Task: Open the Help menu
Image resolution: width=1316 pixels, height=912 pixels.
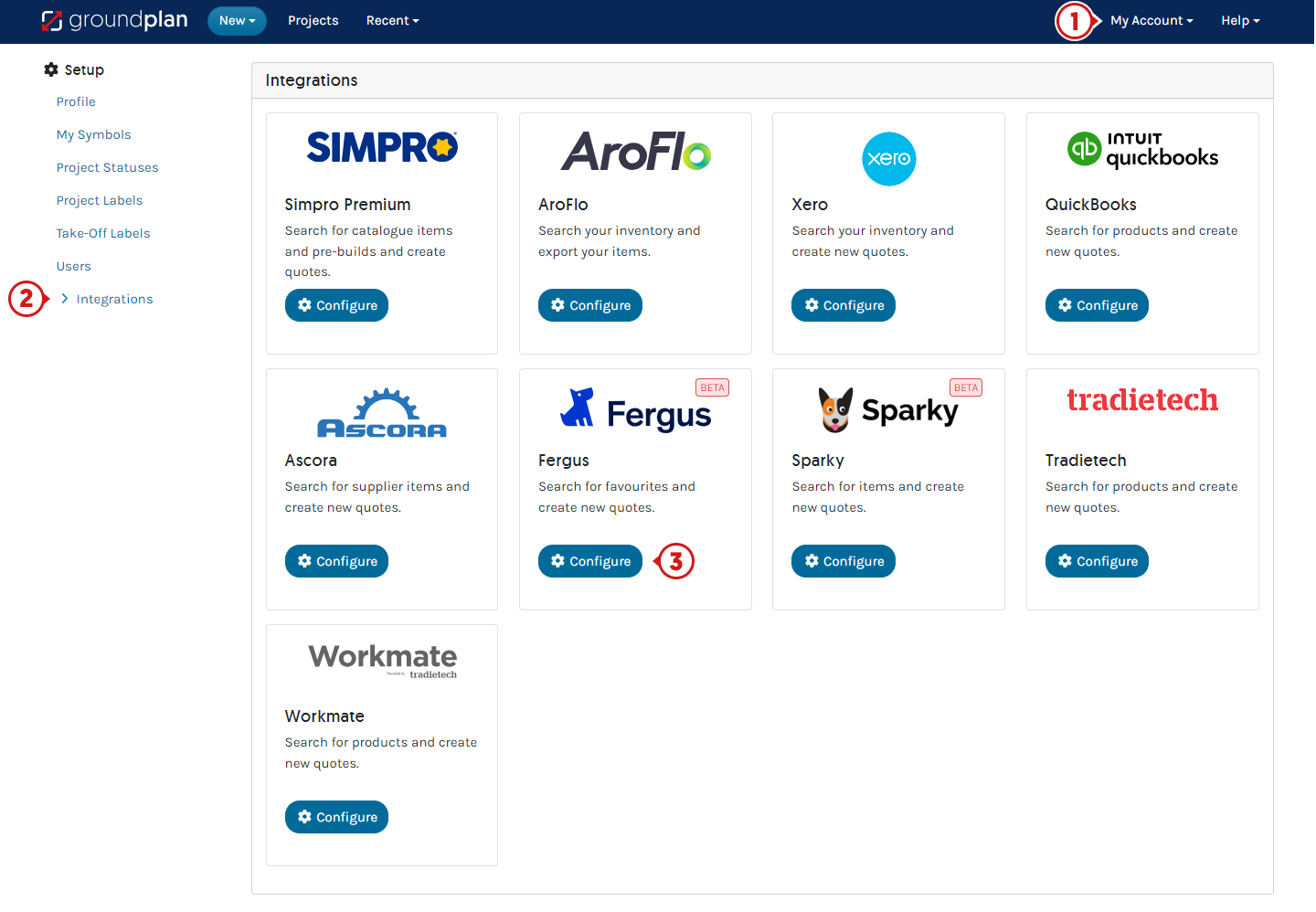Action: click(1240, 21)
